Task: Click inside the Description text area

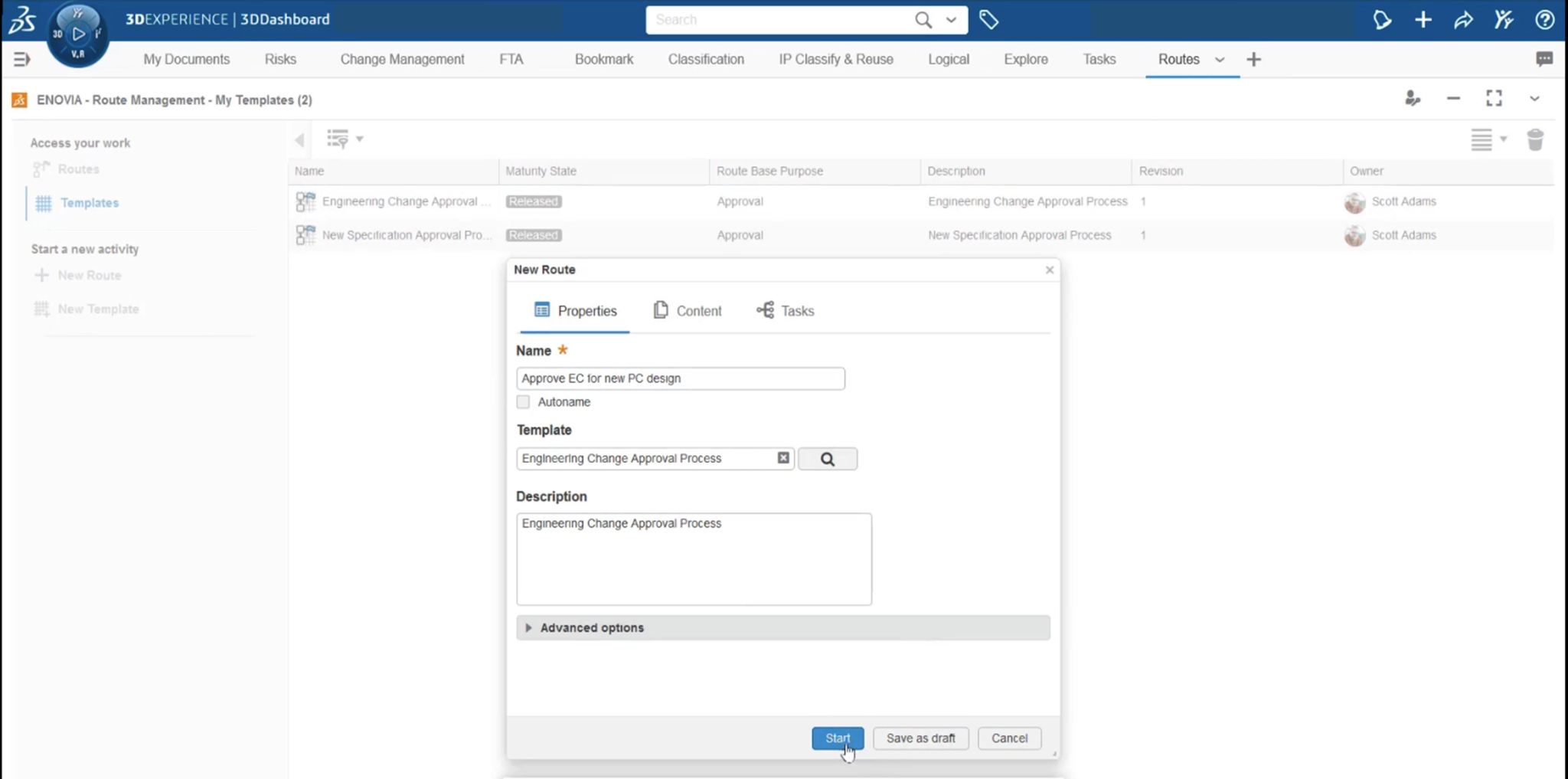Action: (x=694, y=559)
